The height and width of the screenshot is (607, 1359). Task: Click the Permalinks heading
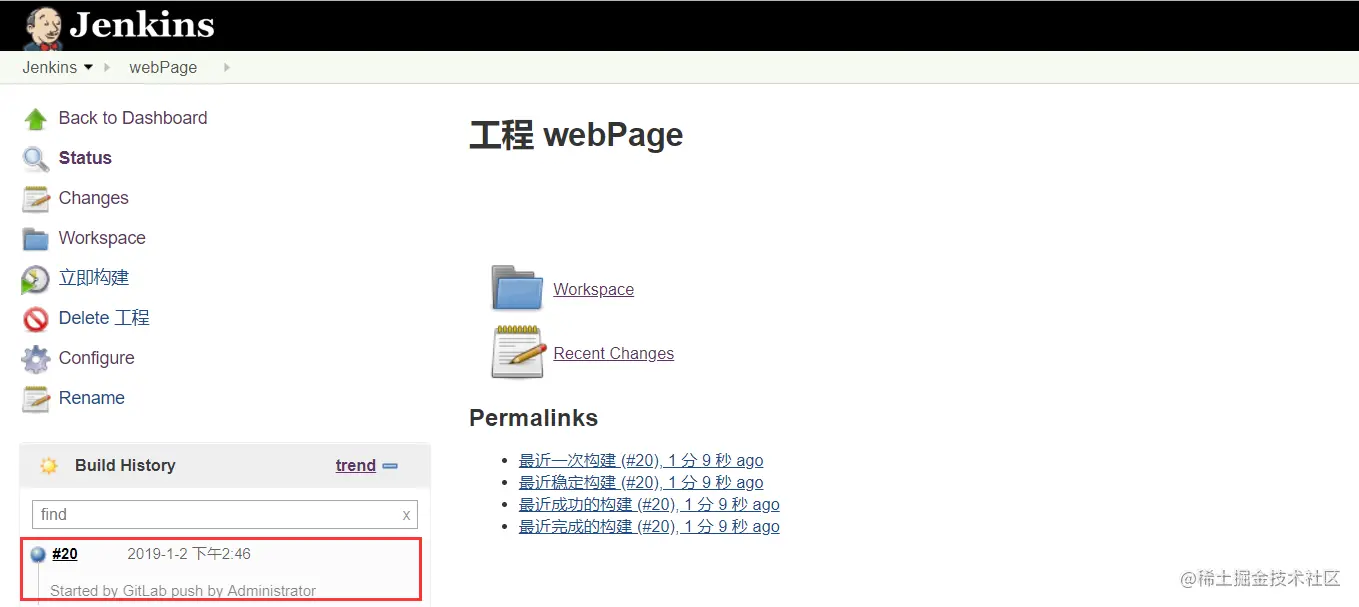click(533, 418)
